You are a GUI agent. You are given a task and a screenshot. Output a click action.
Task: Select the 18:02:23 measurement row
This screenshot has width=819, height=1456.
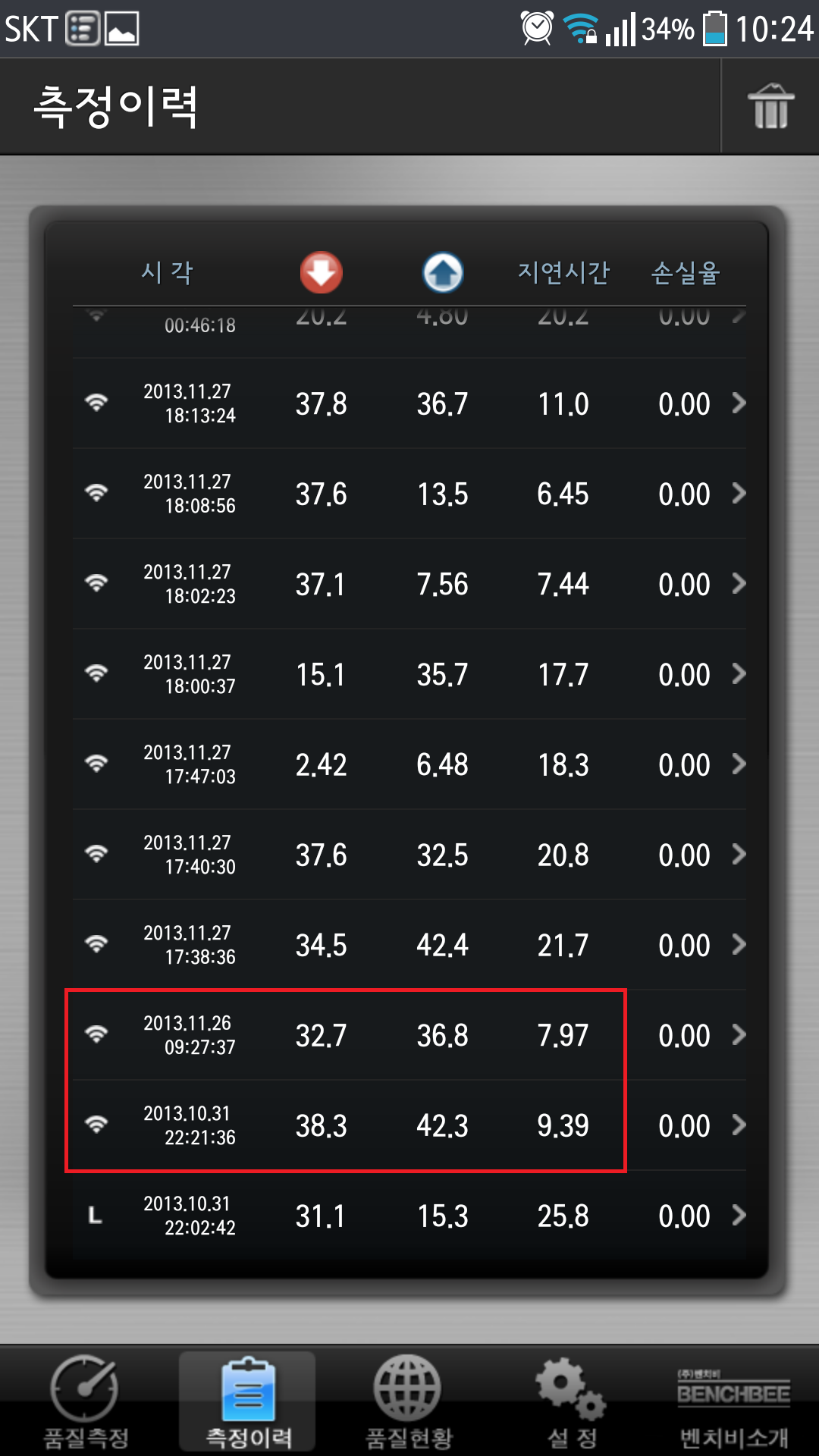(x=409, y=584)
